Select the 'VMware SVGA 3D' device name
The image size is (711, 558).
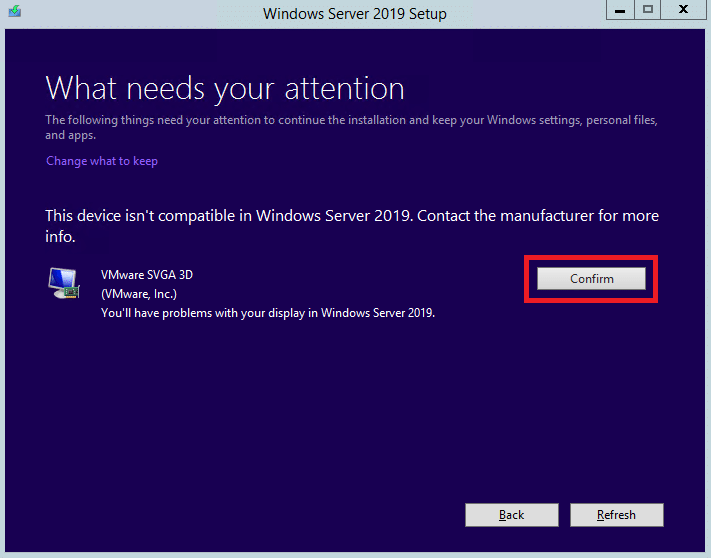pyautogui.click(x=147, y=275)
